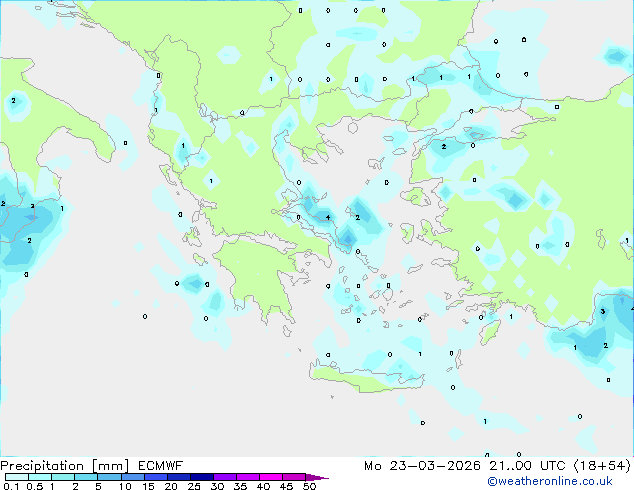Select the 20–25 mm dark blue legend swatch
The height and width of the screenshot is (490, 634).
coord(179,477)
